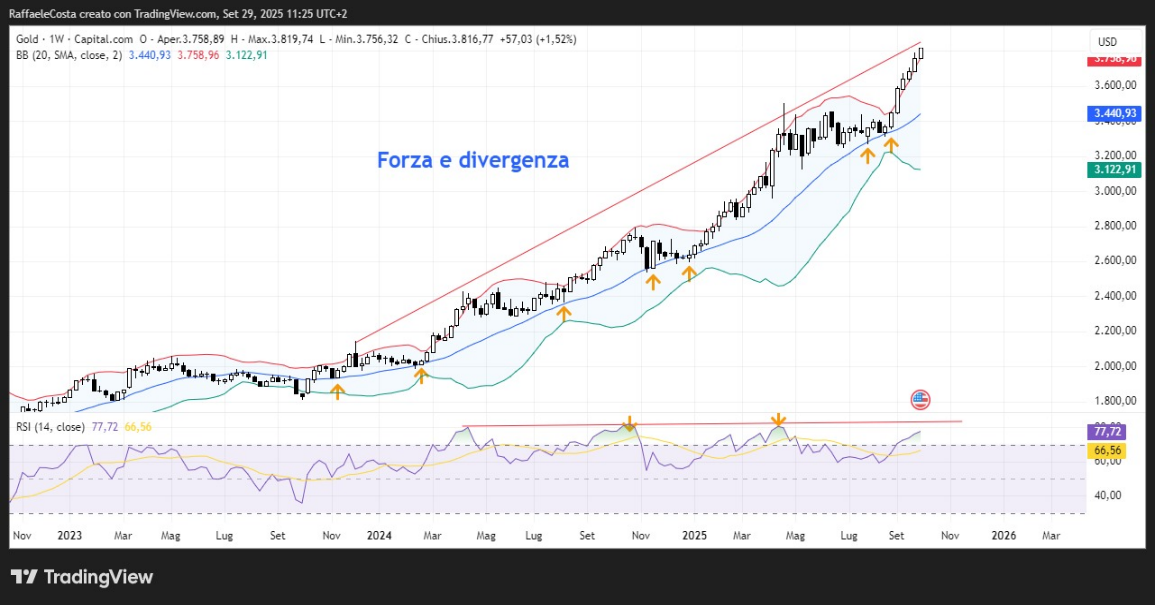Click the US flag economic event icon

(x=920, y=400)
